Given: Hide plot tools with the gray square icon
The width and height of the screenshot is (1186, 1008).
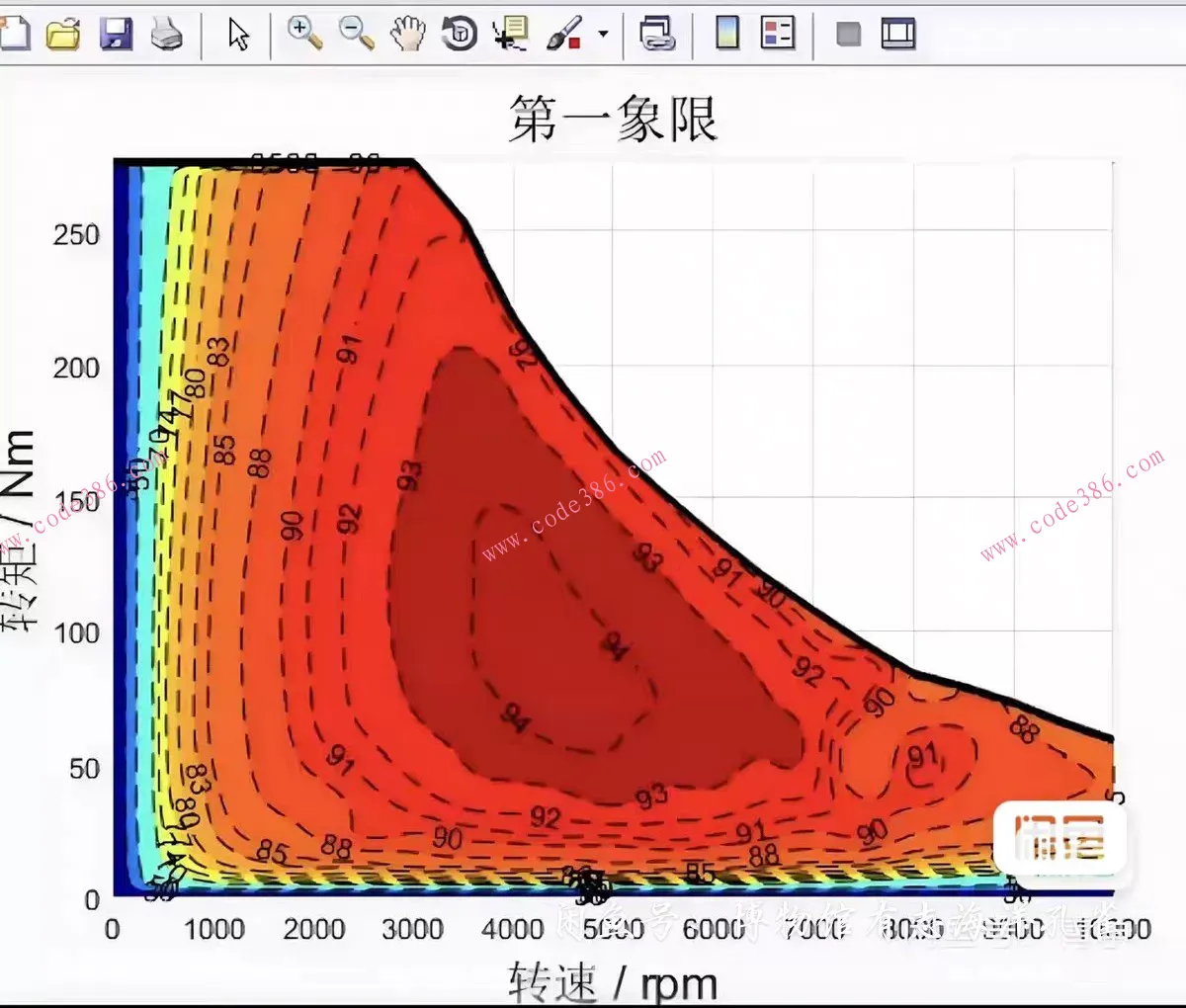Looking at the screenshot, I should [x=848, y=35].
